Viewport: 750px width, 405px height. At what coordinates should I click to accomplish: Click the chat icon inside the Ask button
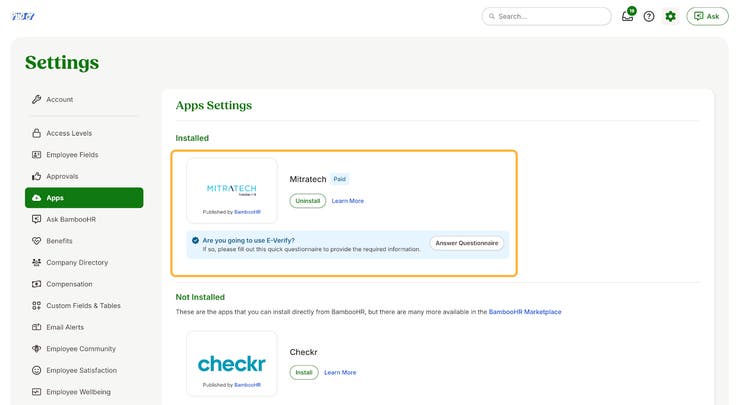point(699,16)
